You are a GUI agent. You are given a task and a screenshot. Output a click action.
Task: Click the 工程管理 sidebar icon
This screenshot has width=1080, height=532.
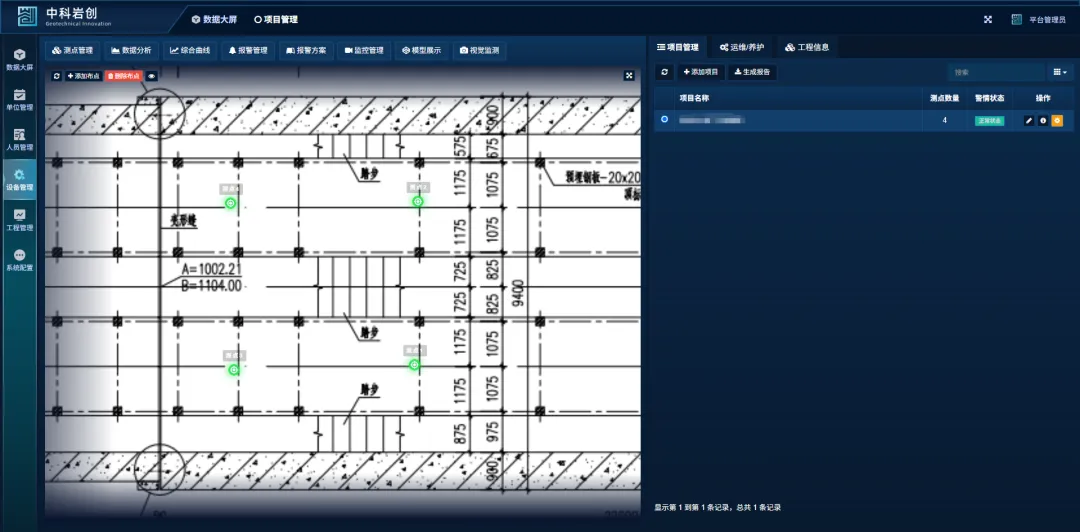(x=19, y=219)
